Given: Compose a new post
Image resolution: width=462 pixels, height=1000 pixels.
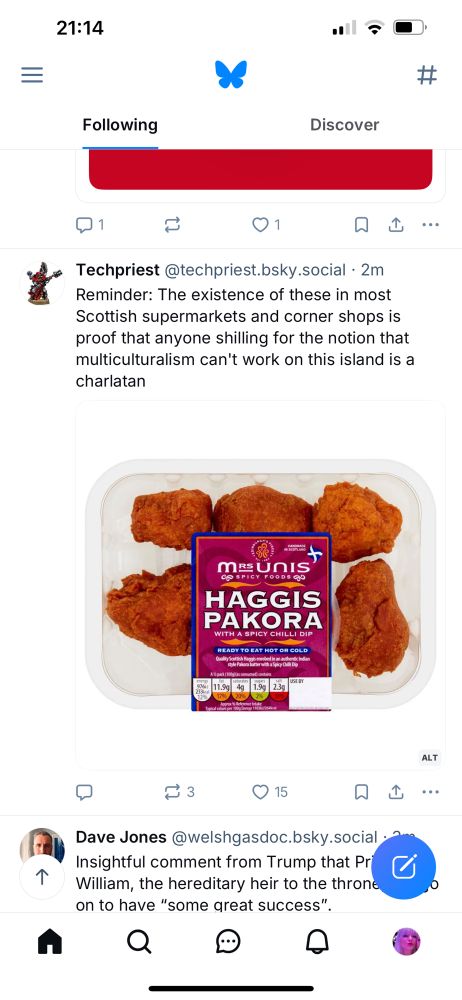Looking at the screenshot, I should 403,867.
